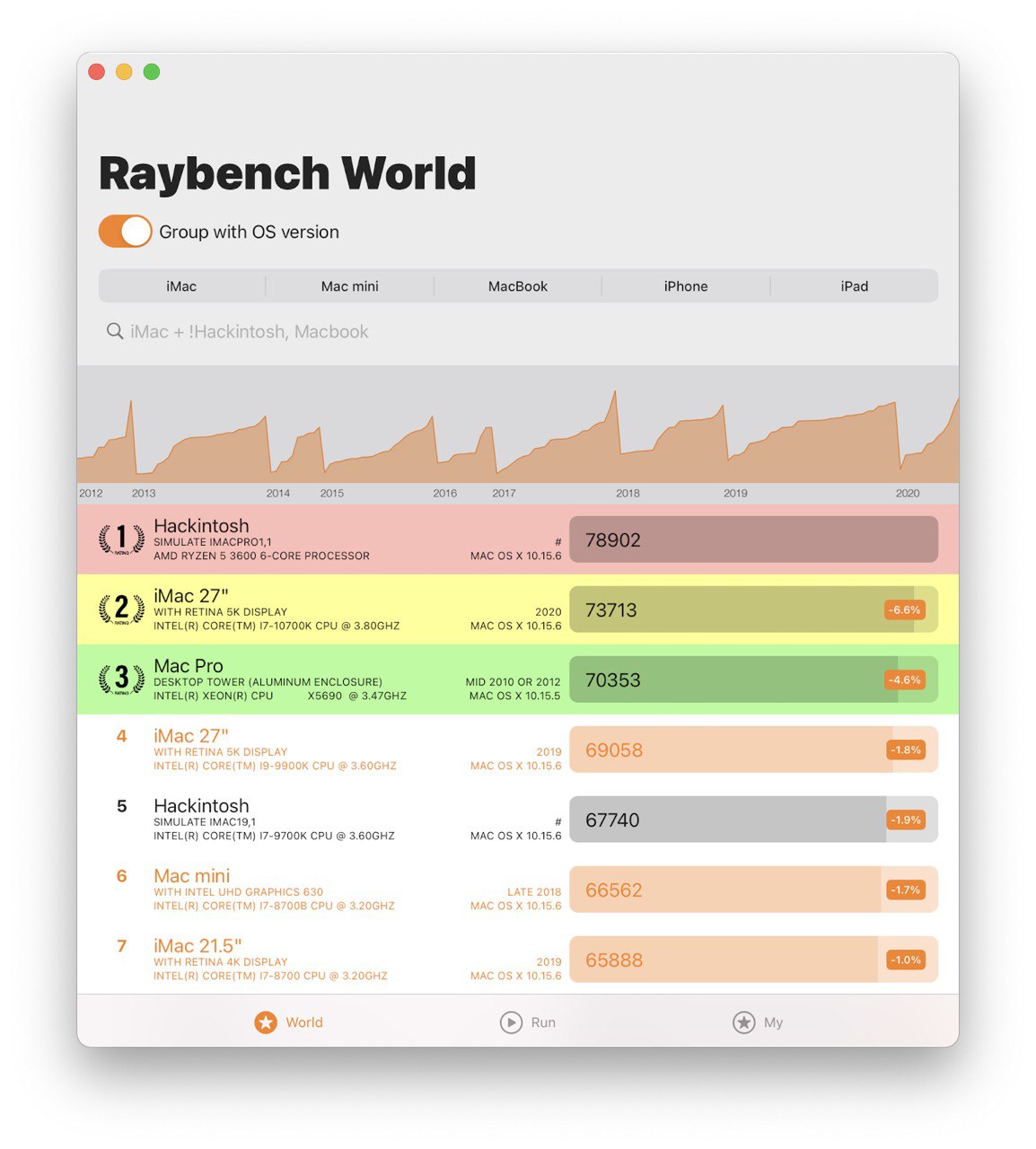Click the XEON X5690 CPU text
Image resolution: width=1036 pixels, height=1149 pixels.
(280, 696)
